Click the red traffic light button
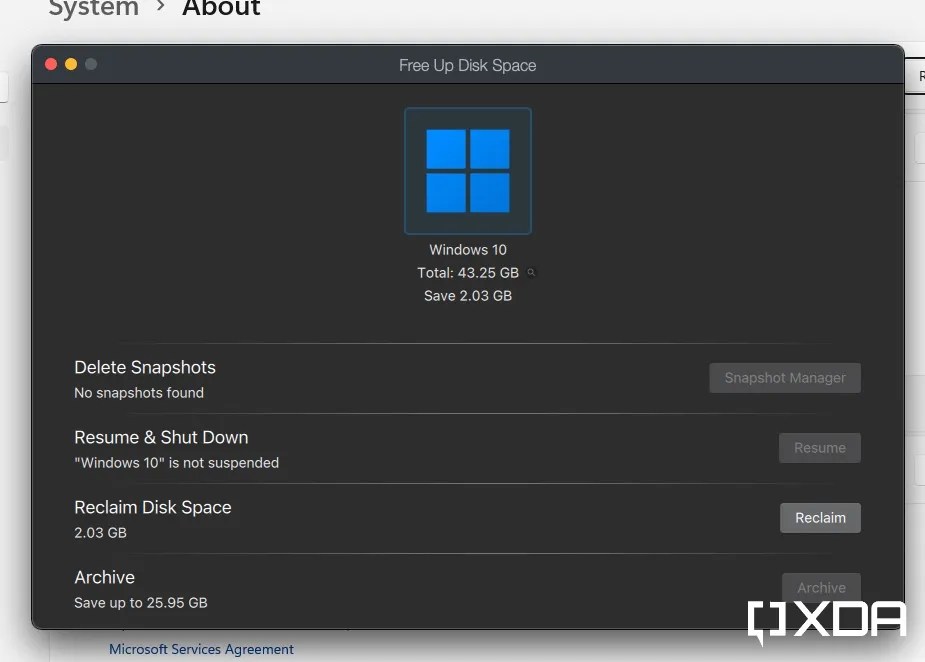 coord(50,63)
